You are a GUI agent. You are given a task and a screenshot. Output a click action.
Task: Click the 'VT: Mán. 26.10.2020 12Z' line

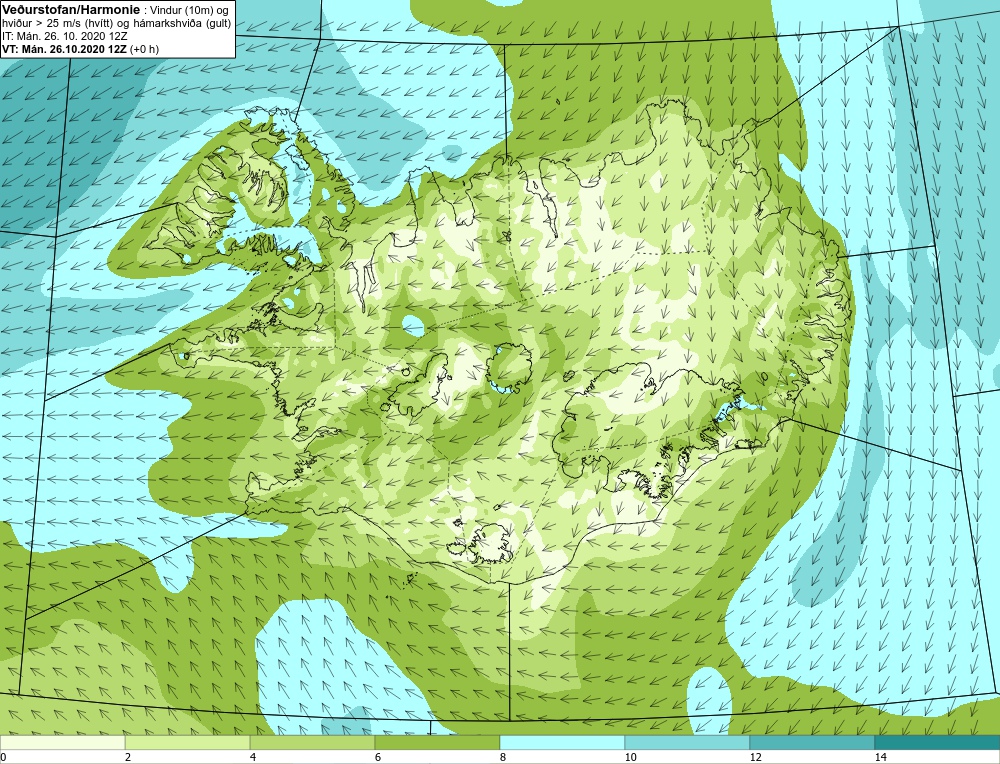pos(66,49)
